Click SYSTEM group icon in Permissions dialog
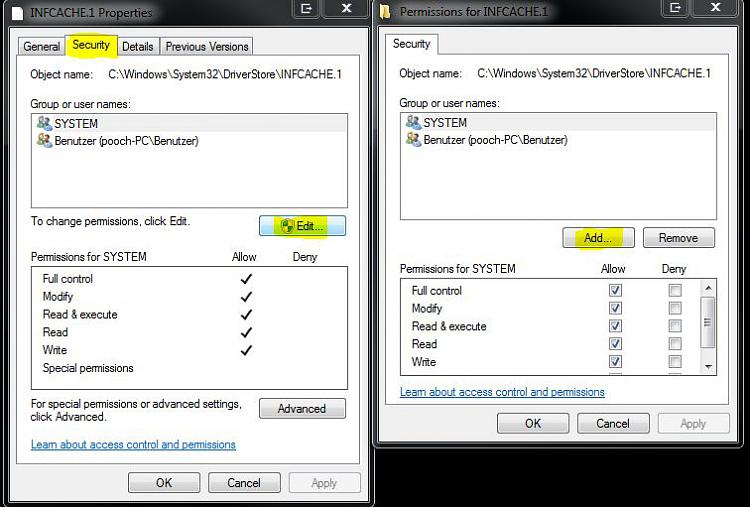Screen dimensions: 750x507 click(413, 122)
